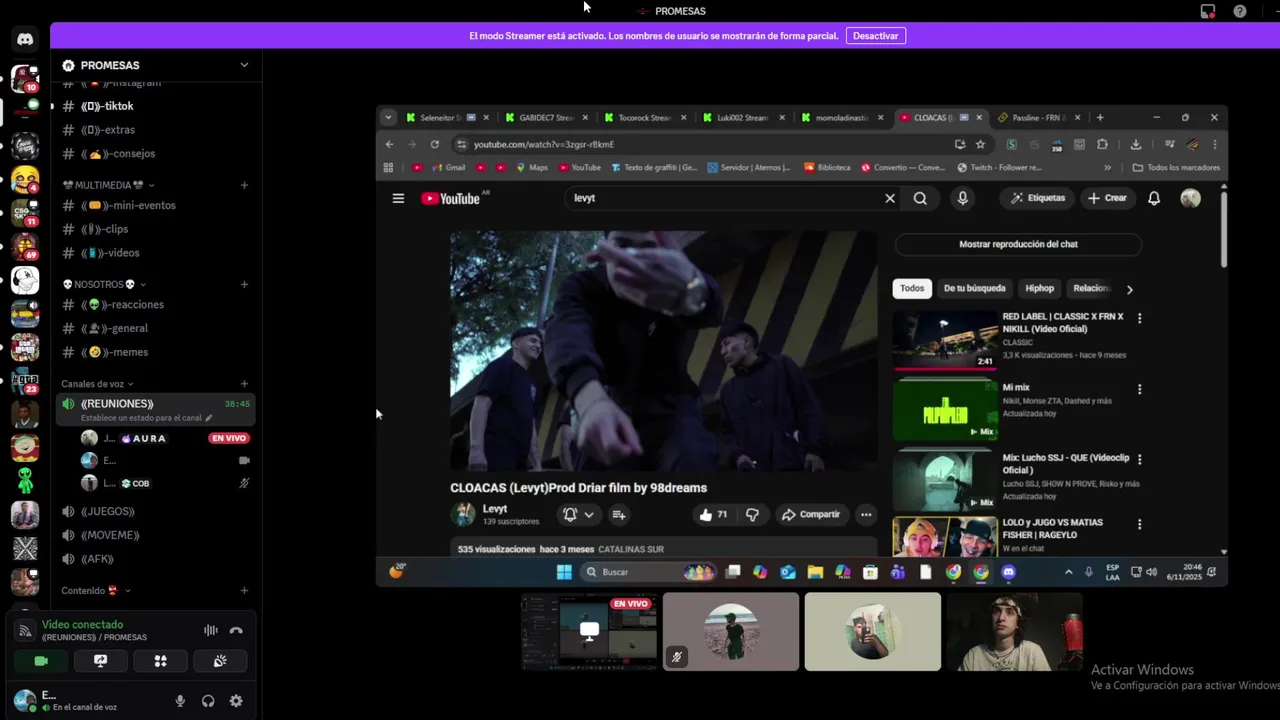This screenshot has height=720, width=1280.
Task: Switch to Tocorock Stream browser tab
Action: point(644,117)
